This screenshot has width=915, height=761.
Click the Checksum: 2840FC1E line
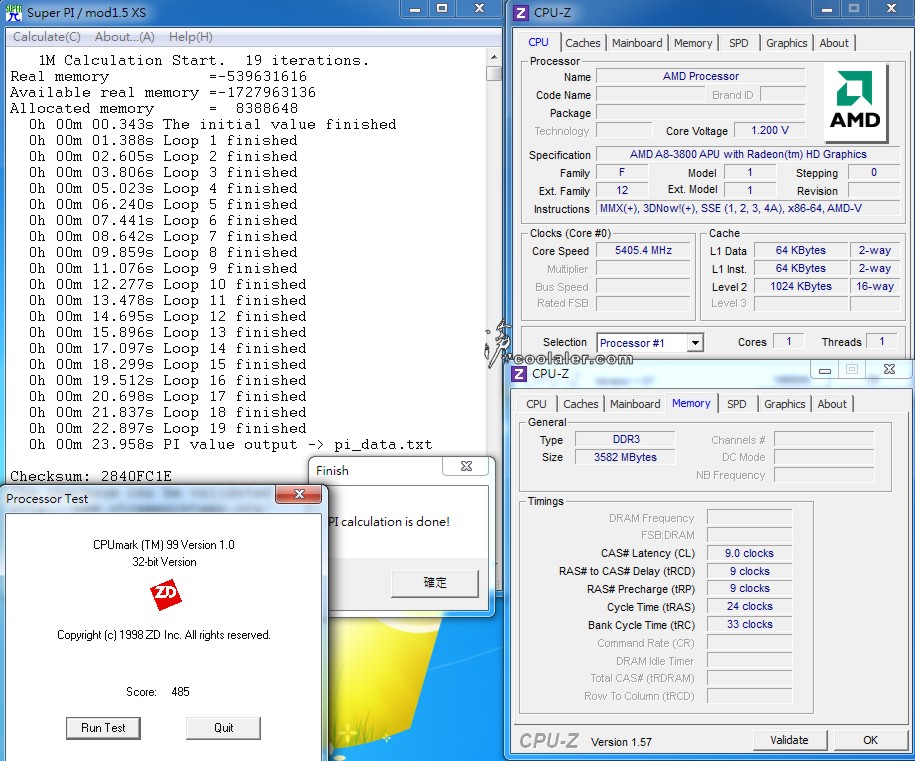(x=91, y=476)
